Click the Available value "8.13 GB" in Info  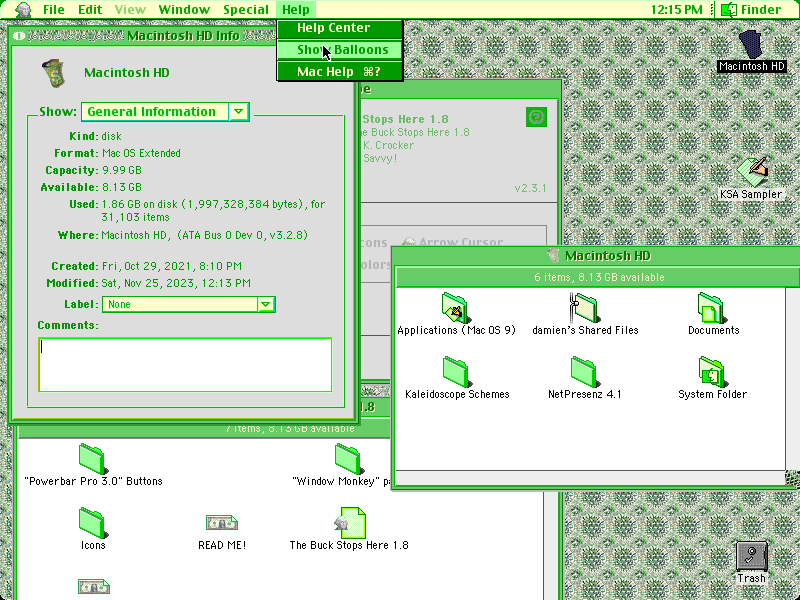[121, 187]
